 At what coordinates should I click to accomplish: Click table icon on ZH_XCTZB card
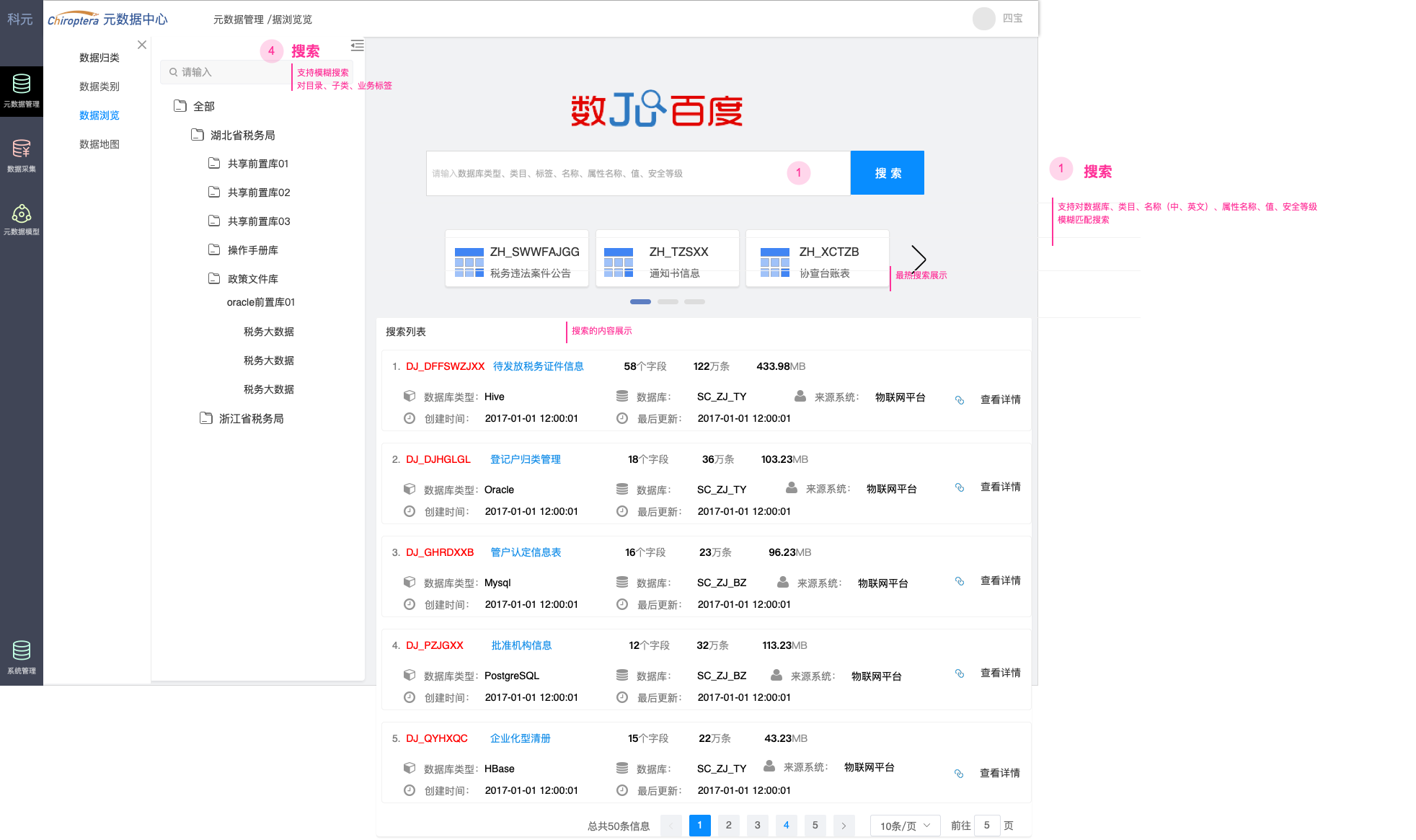tap(775, 262)
